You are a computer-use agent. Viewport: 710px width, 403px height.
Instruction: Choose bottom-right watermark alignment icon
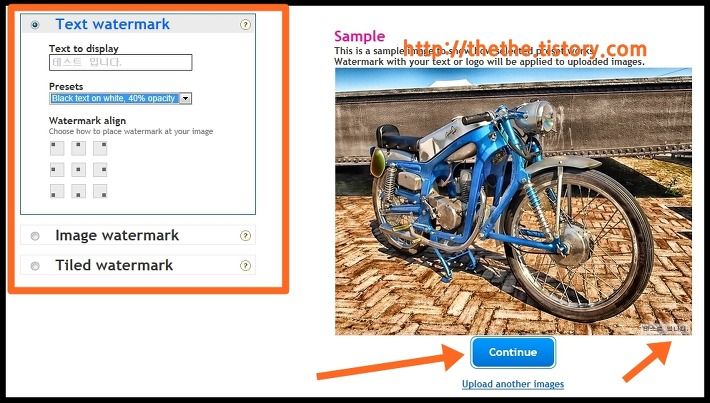point(100,191)
